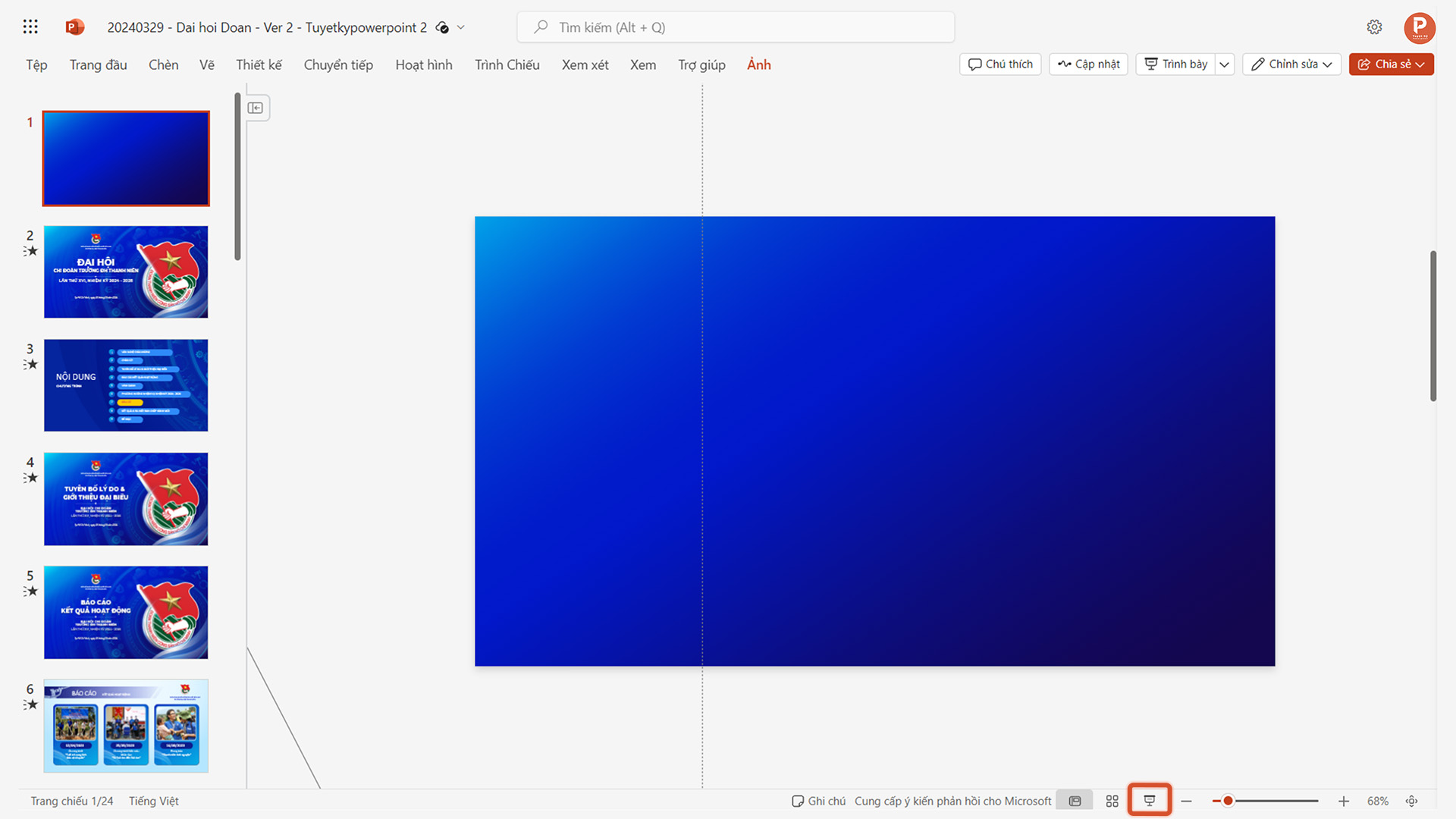This screenshot has width=1456, height=819.
Task: Open grid view of slides in the status bar
Action: (1112, 800)
